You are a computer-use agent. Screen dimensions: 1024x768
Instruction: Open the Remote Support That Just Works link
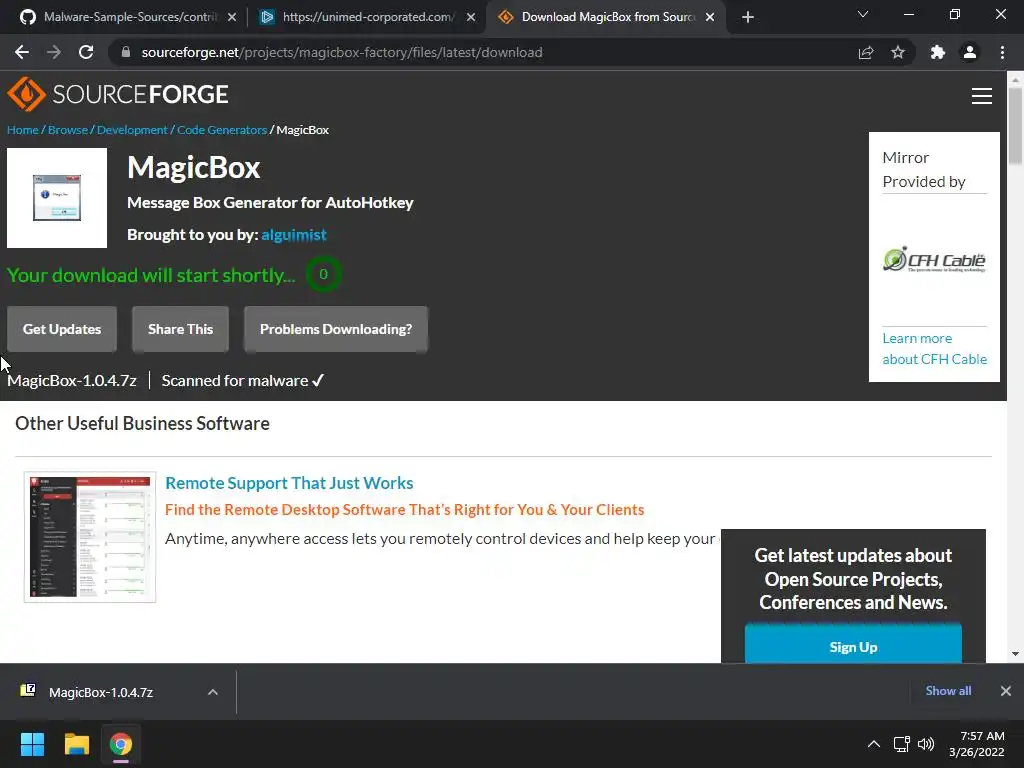pos(289,483)
